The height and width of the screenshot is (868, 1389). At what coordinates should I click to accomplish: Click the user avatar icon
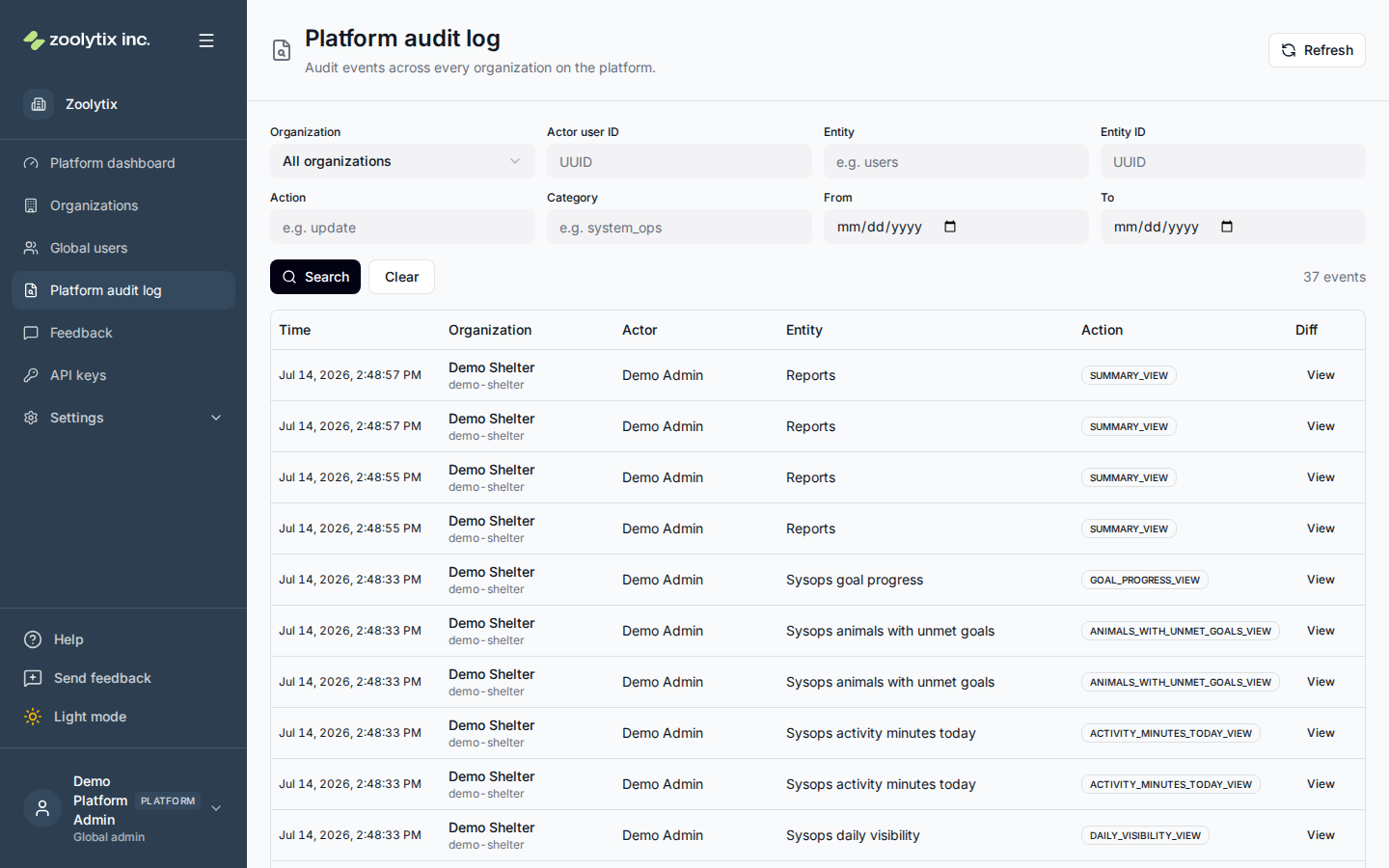[x=42, y=808]
